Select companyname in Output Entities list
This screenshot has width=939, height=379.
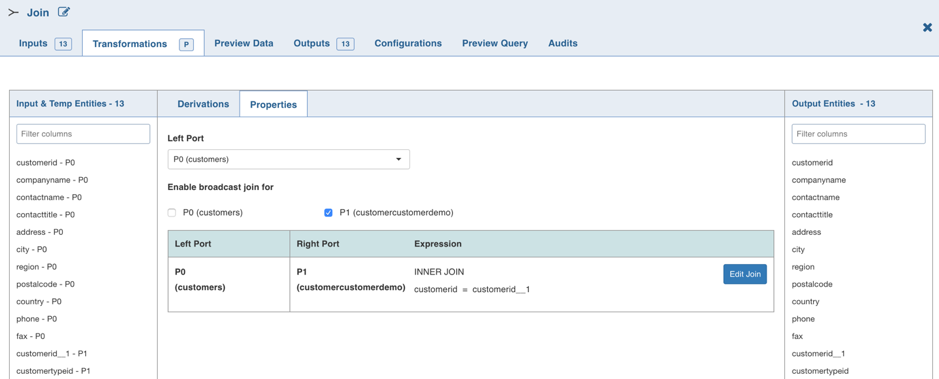click(x=819, y=180)
